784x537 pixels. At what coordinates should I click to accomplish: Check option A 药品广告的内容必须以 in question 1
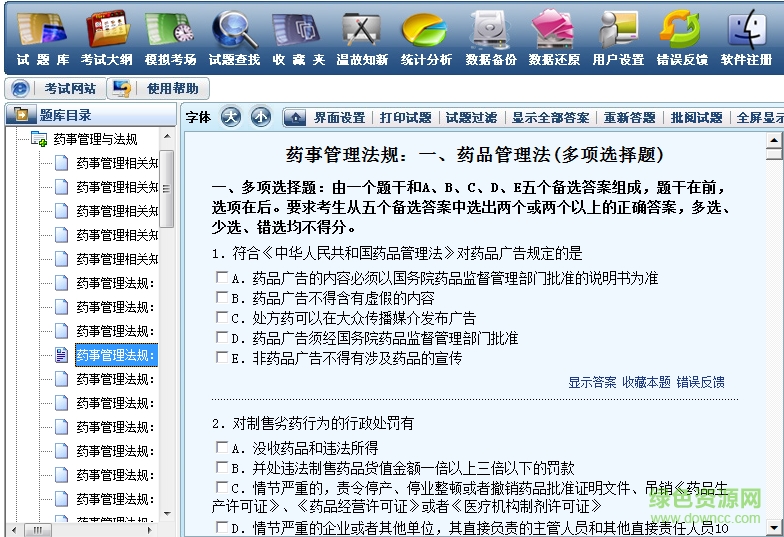click(222, 277)
